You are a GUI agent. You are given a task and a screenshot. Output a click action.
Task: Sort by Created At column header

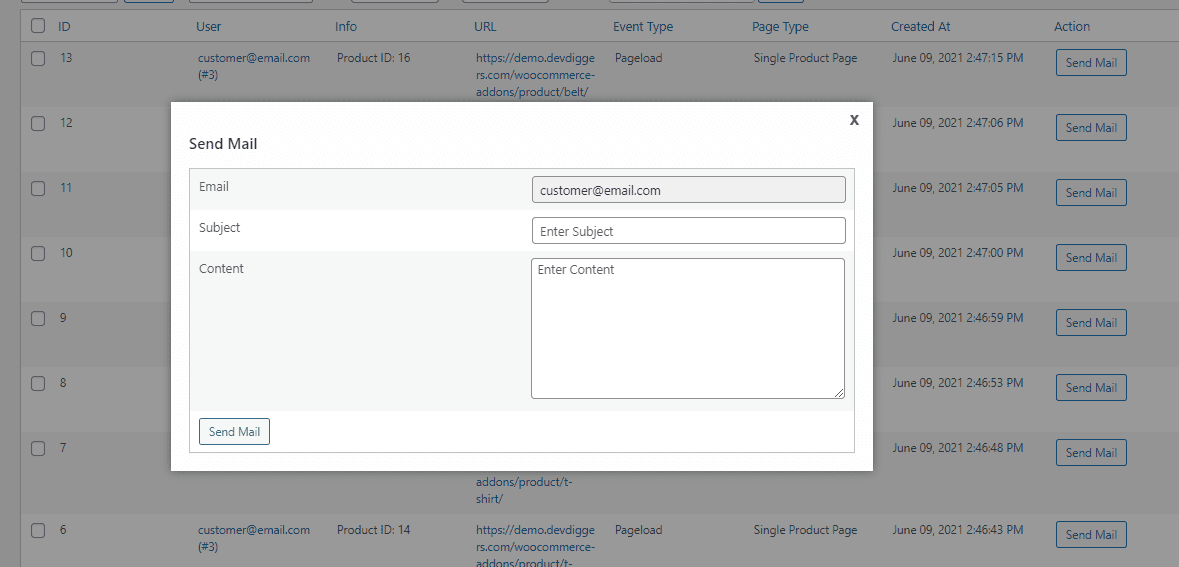(921, 26)
